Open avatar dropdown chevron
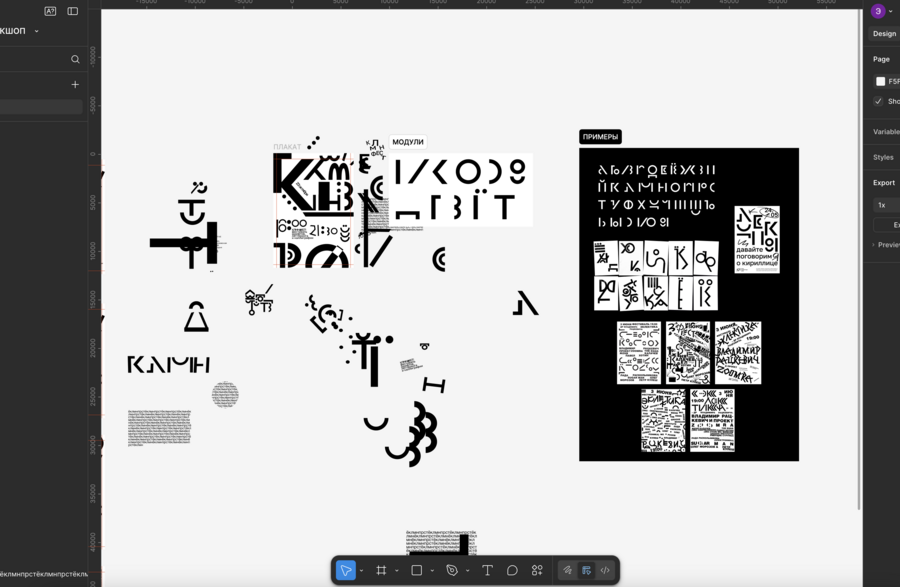Viewport: 900px width, 587px height. click(890, 11)
